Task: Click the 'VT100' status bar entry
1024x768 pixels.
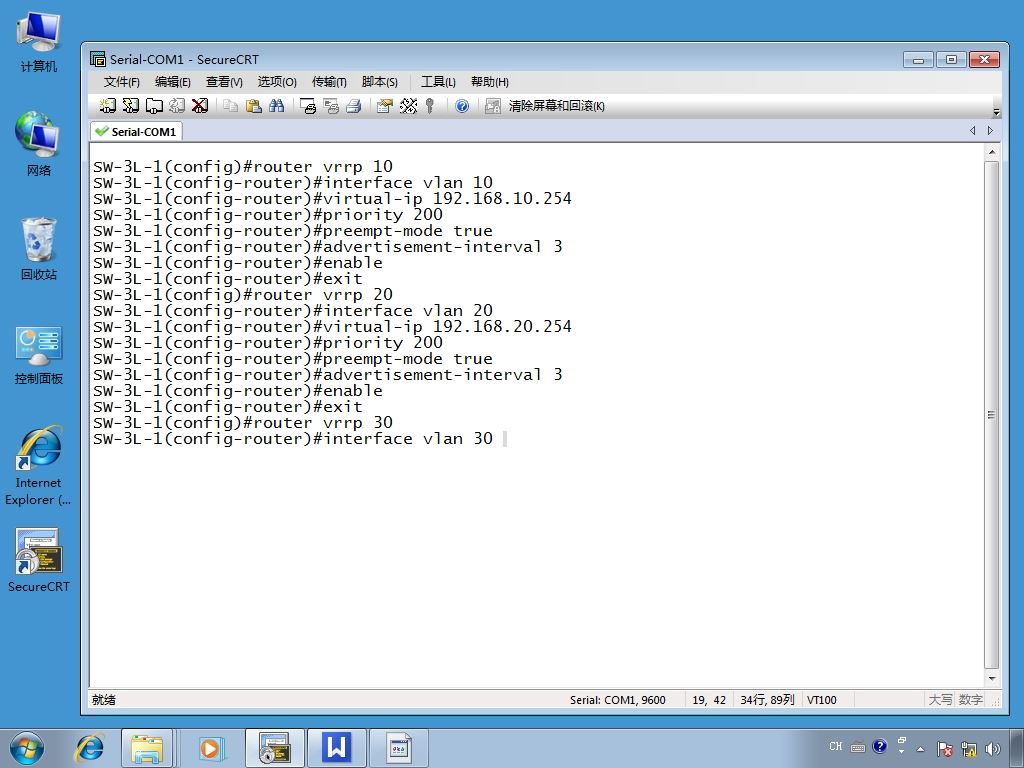Action: [x=822, y=699]
